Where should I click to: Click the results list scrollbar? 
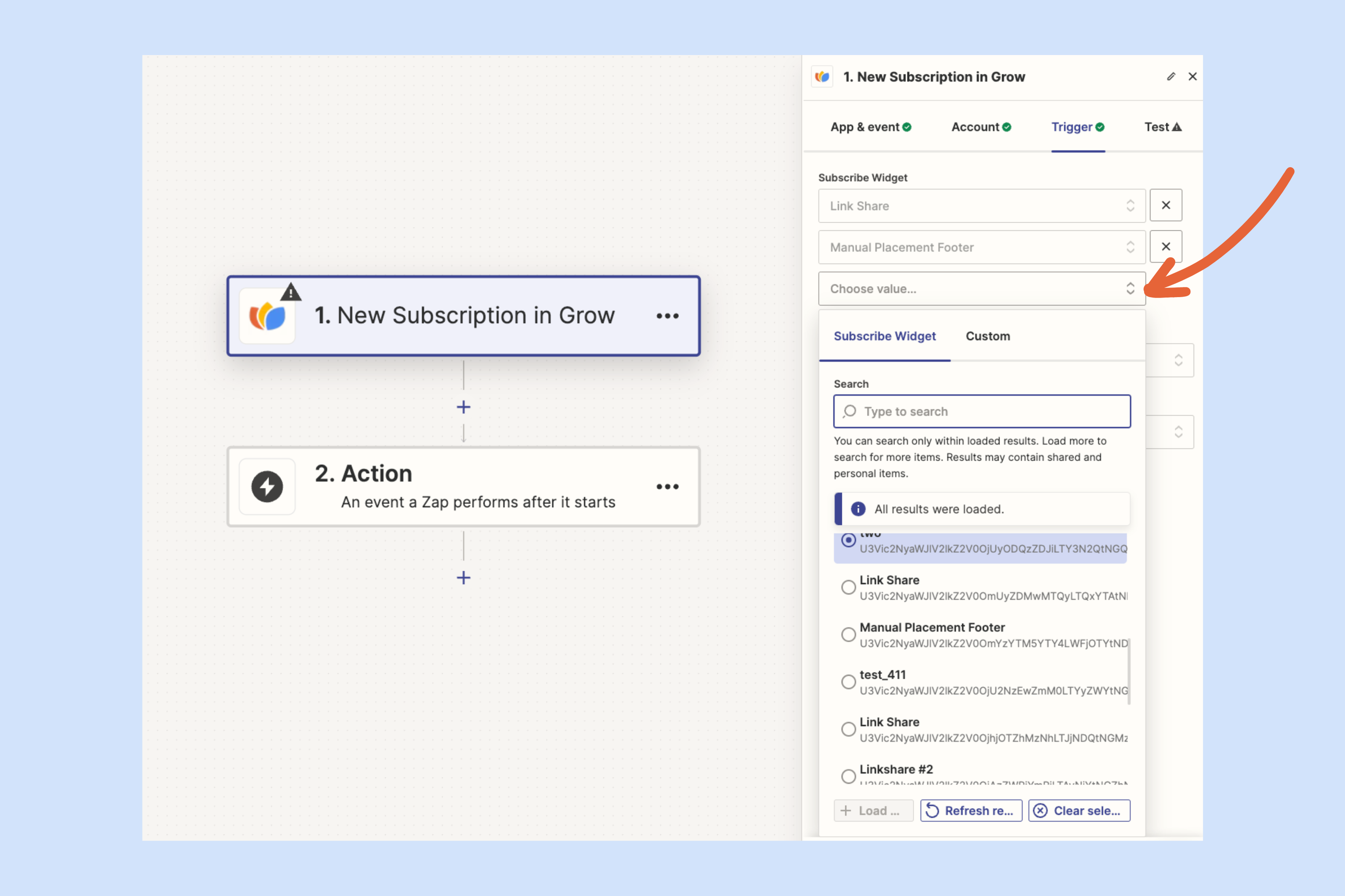coord(1129,672)
